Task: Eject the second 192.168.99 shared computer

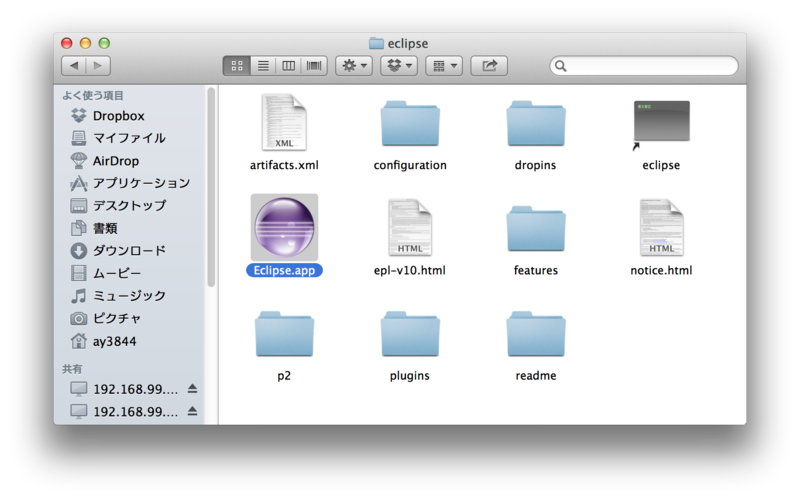Action: [x=192, y=411]
